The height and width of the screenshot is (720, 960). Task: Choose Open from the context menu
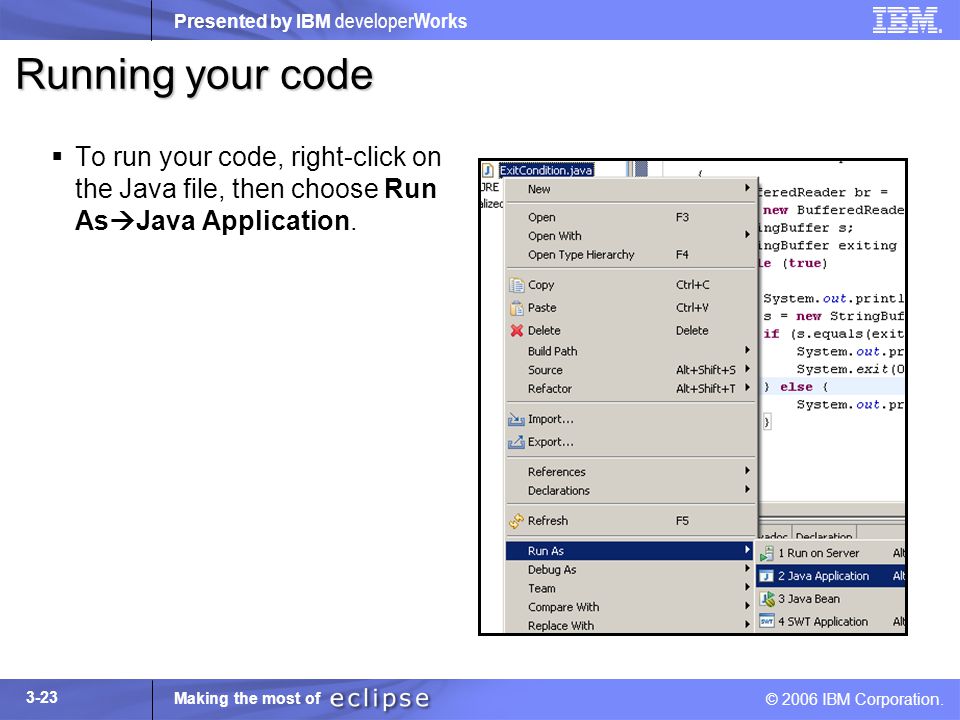[x=631, y=217]
